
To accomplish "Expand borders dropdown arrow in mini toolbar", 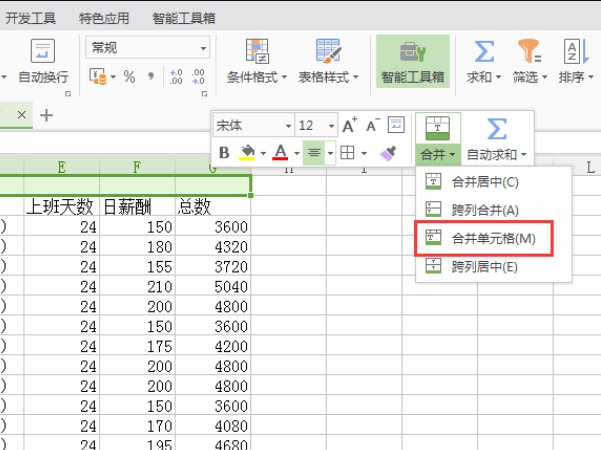I will 364,153.
